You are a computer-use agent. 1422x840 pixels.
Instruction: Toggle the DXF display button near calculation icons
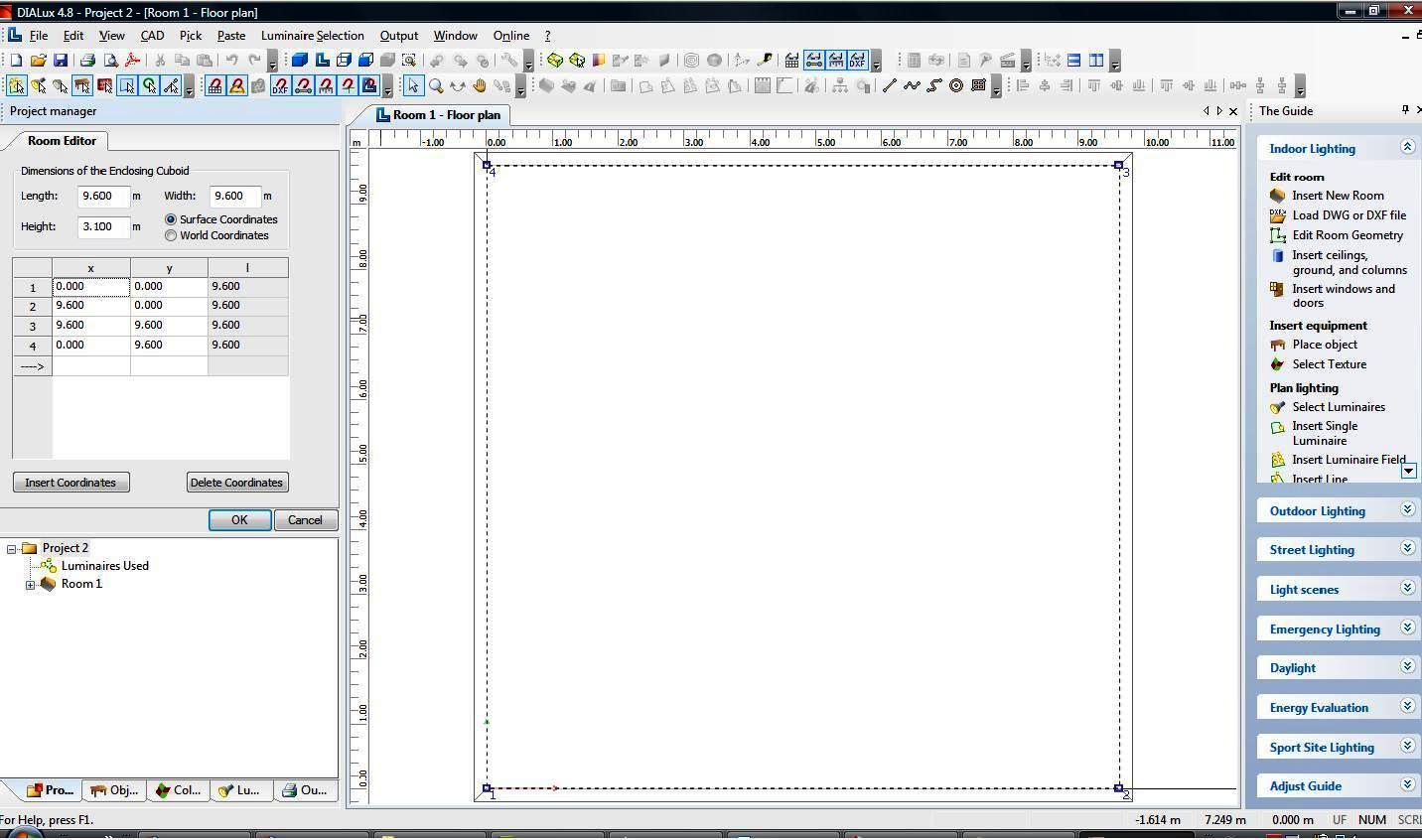pos(857,61)
